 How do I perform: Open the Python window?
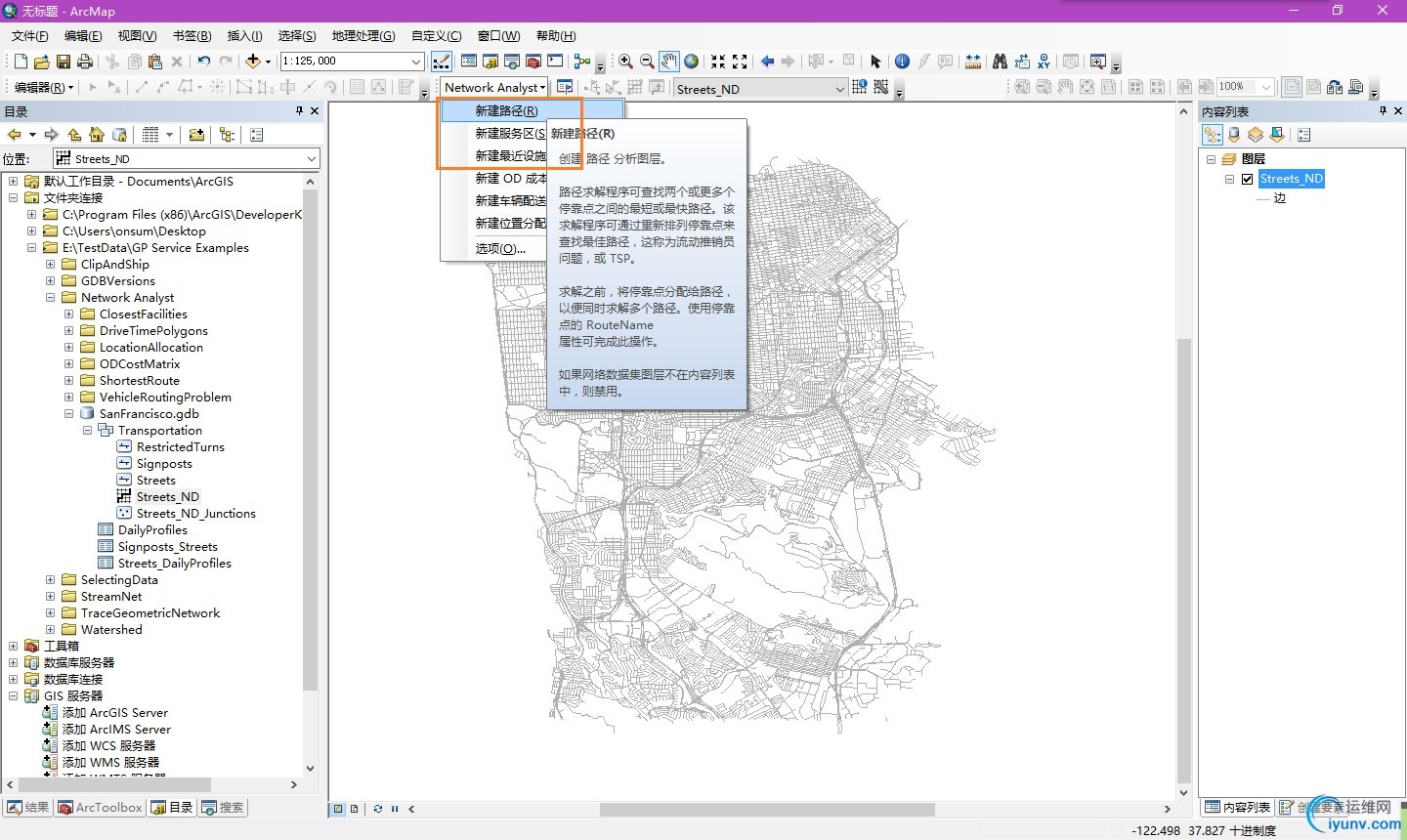click(x=555, y=62)
